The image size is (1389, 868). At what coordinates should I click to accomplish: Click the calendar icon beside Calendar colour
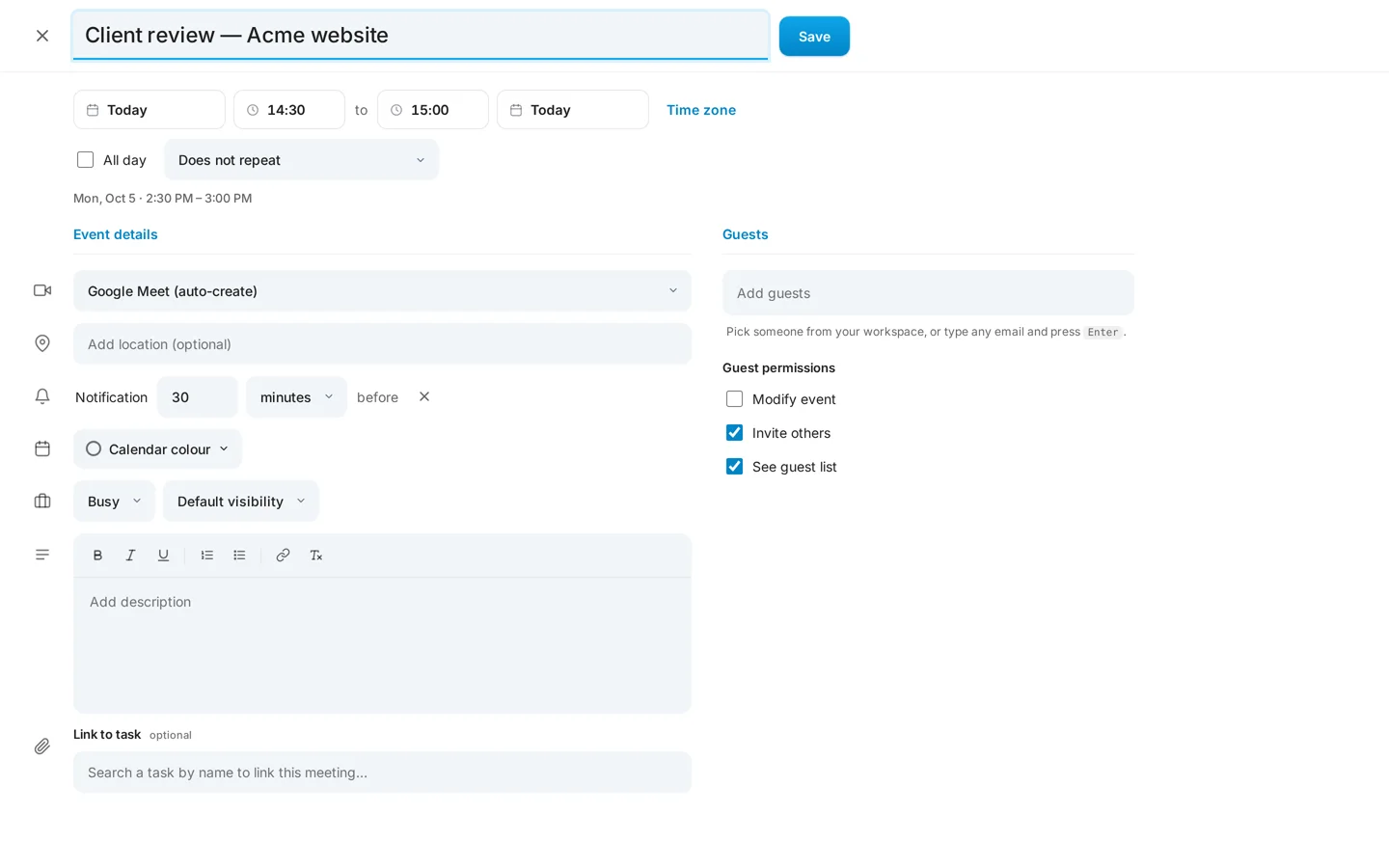[x=42, y=448]
